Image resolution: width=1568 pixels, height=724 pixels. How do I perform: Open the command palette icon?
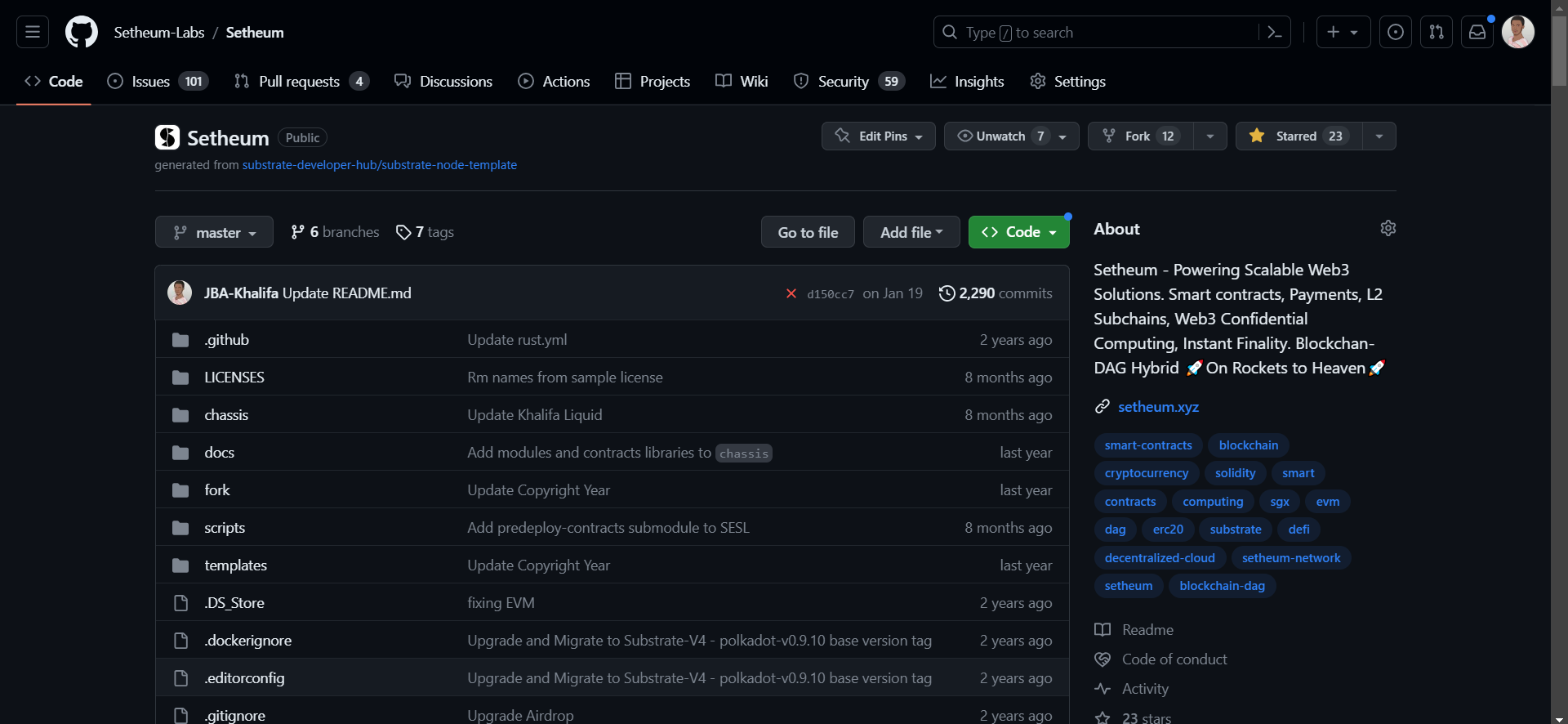[x=1274, y=32]
